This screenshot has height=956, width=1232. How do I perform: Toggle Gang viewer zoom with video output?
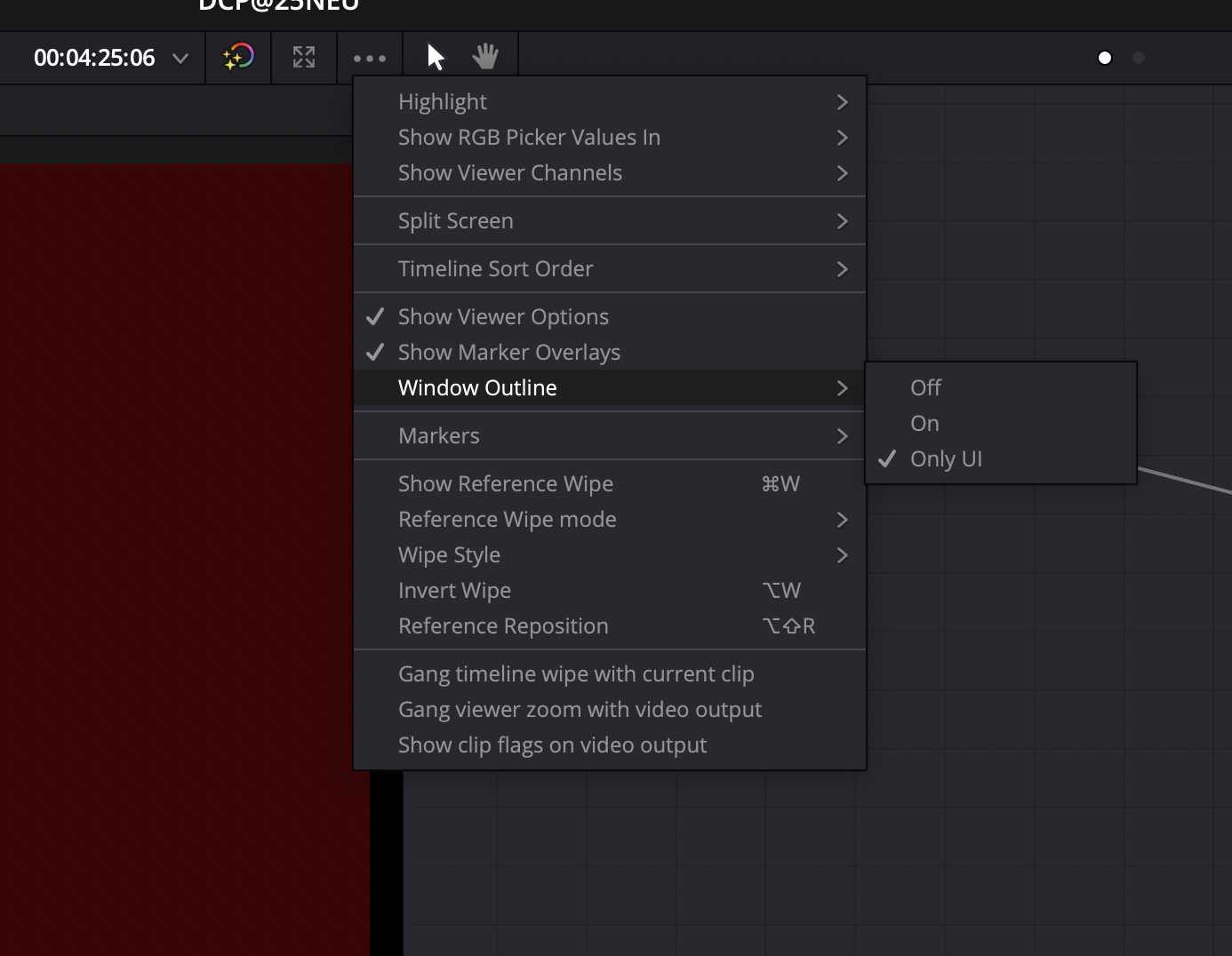point(610,710)
